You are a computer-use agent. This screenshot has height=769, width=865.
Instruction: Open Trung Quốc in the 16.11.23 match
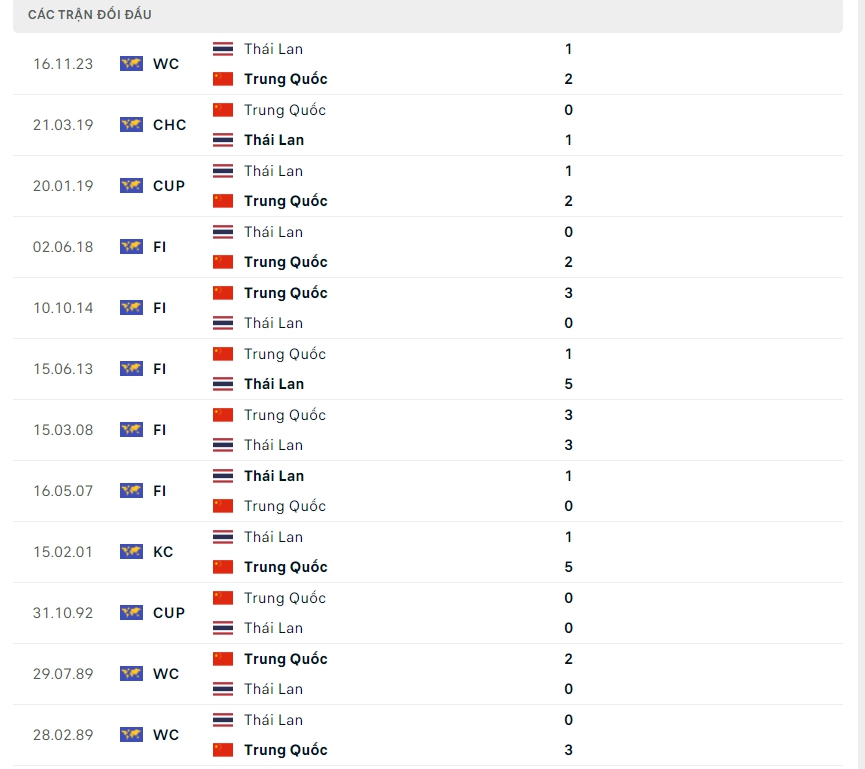285,79
